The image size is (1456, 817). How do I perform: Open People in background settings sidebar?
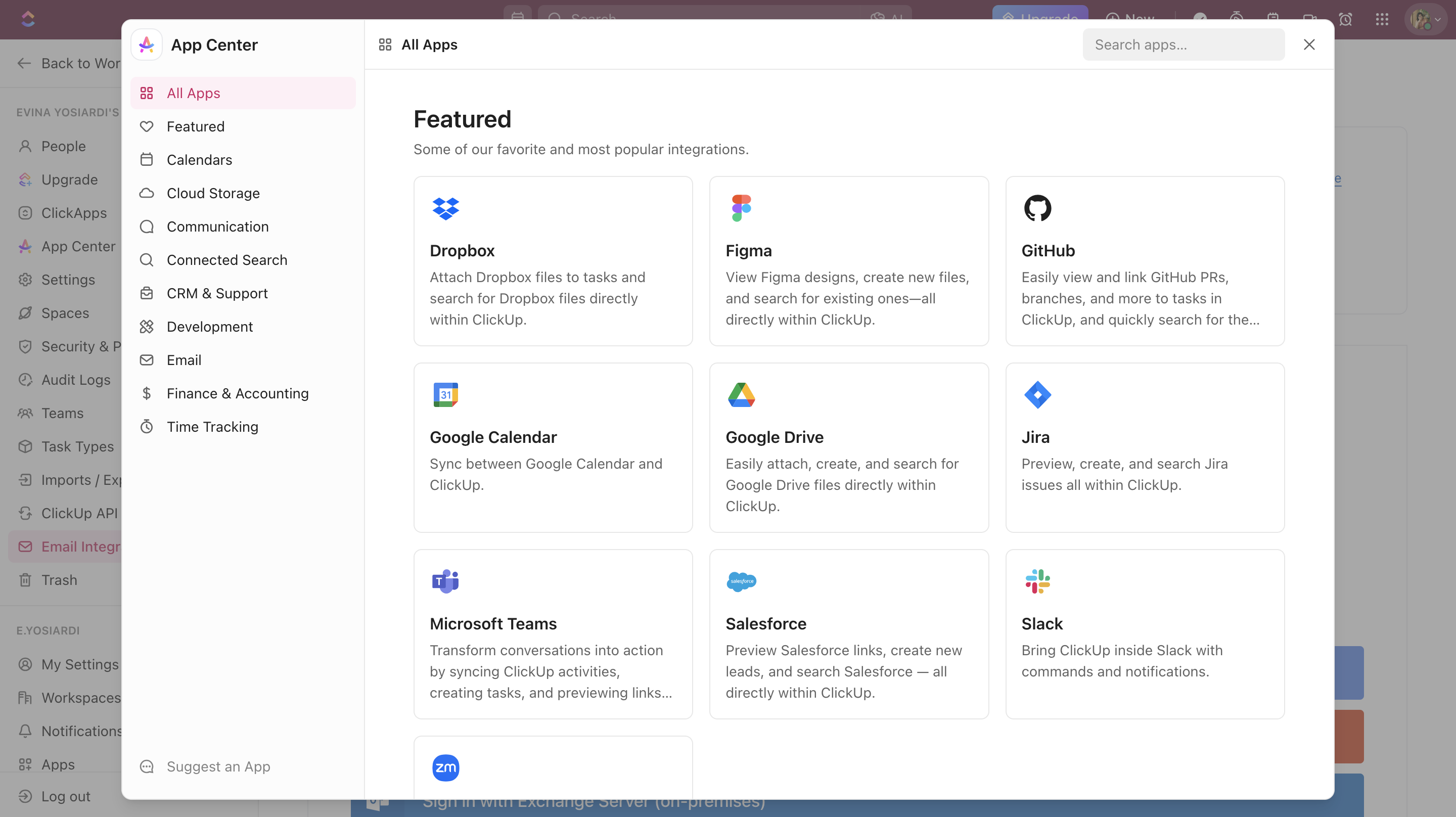[65, 147]
